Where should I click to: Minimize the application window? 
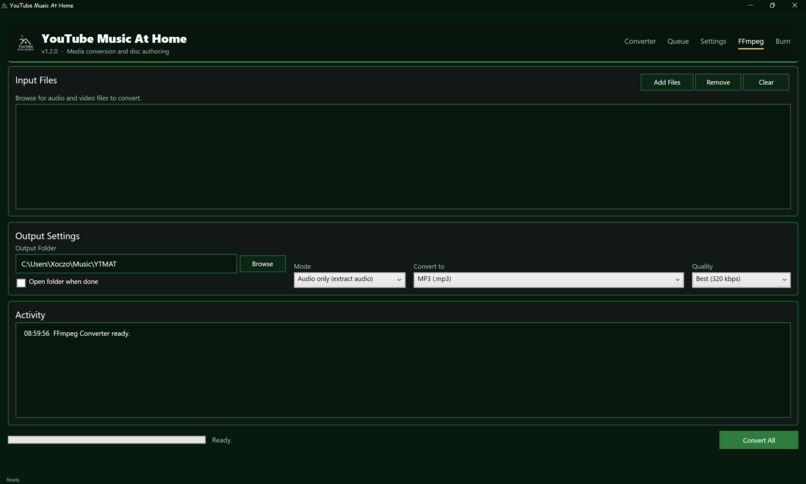(x=750, y=5)
